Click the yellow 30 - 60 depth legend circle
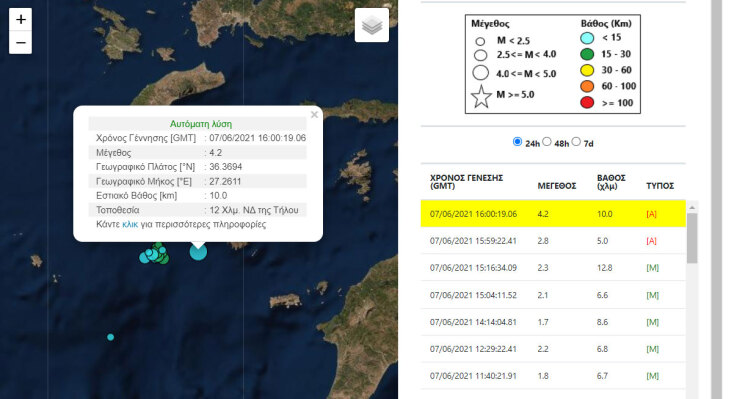This screenshot has width=734, height=399. click(587, 70)
